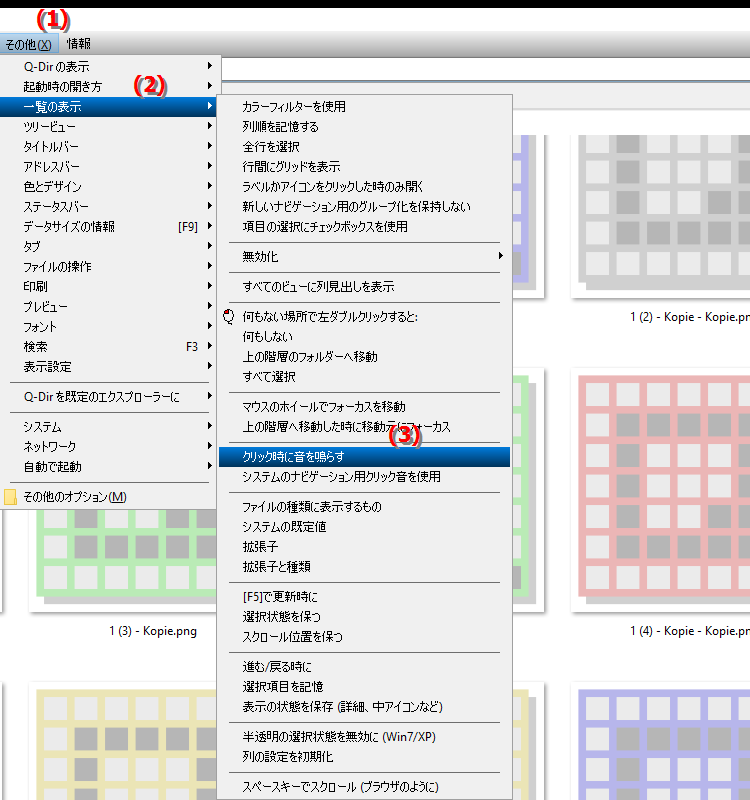This screenshot has height=800, width=750.
Task: Open the ネットワーク submenu
Action: (x=110, y=446)
